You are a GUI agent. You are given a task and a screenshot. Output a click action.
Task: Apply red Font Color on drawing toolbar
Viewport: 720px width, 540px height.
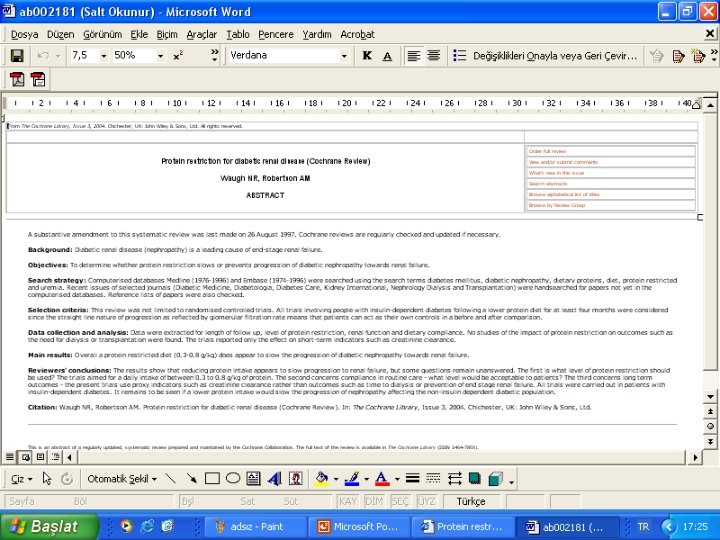pos(382,478)
